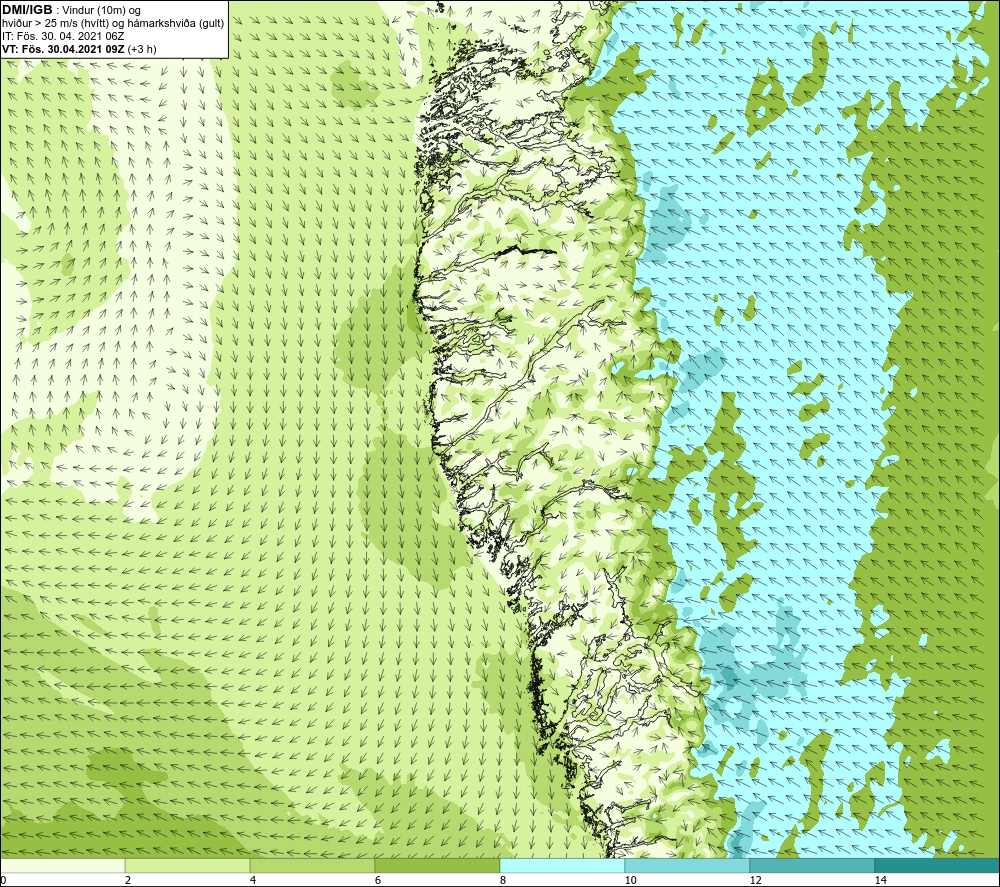Click the 'DMI/IGB : Vindur (10m) og' title line
Image resolution: width=1000 pixels, height=887 pixels.
click(71, 10)
